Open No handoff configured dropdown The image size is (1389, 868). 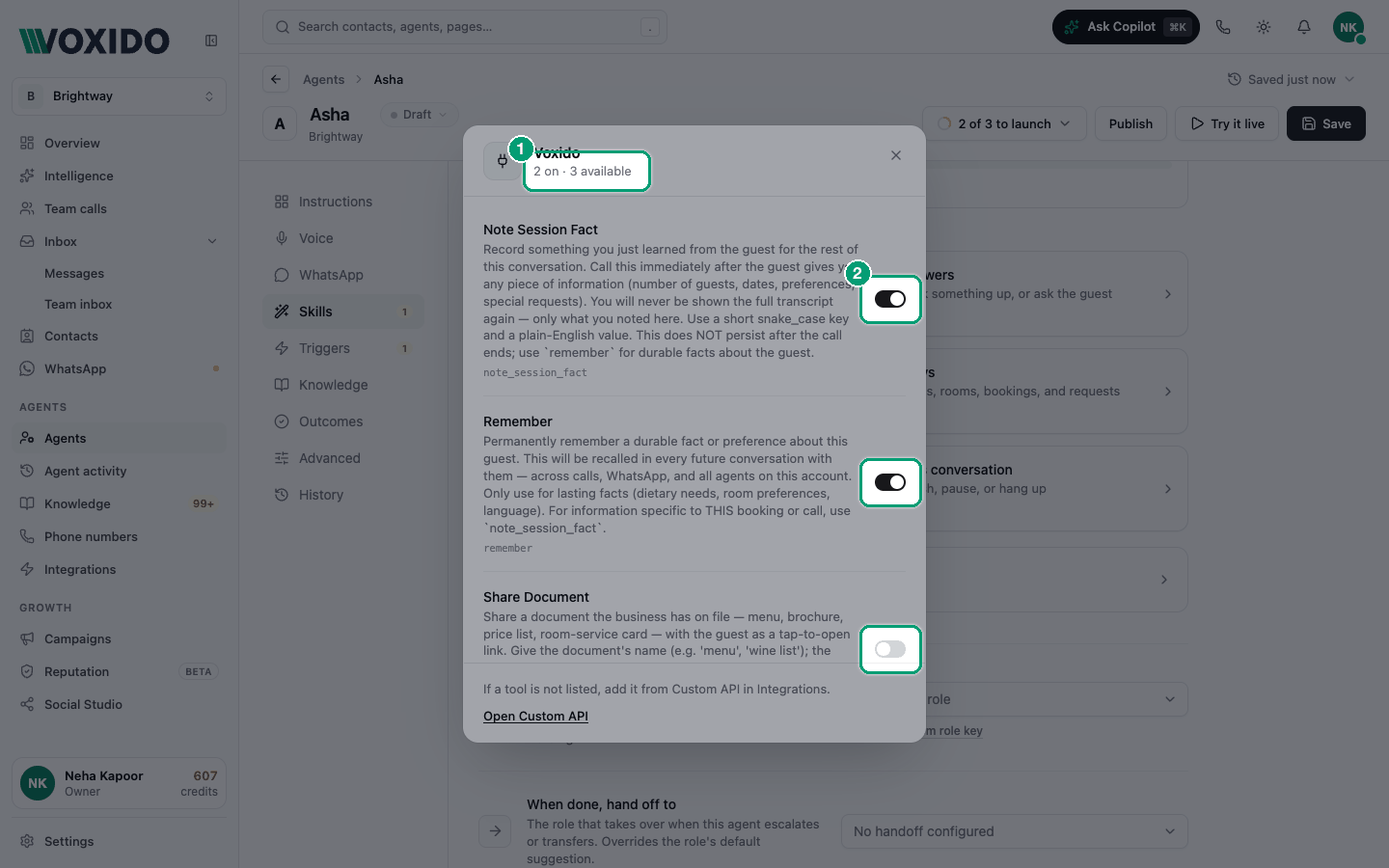[x=1015, y=831]
